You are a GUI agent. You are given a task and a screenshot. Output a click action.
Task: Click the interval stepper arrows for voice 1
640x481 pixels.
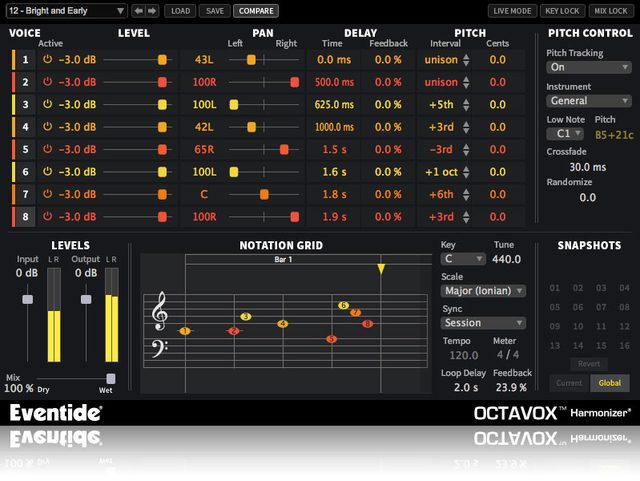pyautogui.click(x=466, y=60)
